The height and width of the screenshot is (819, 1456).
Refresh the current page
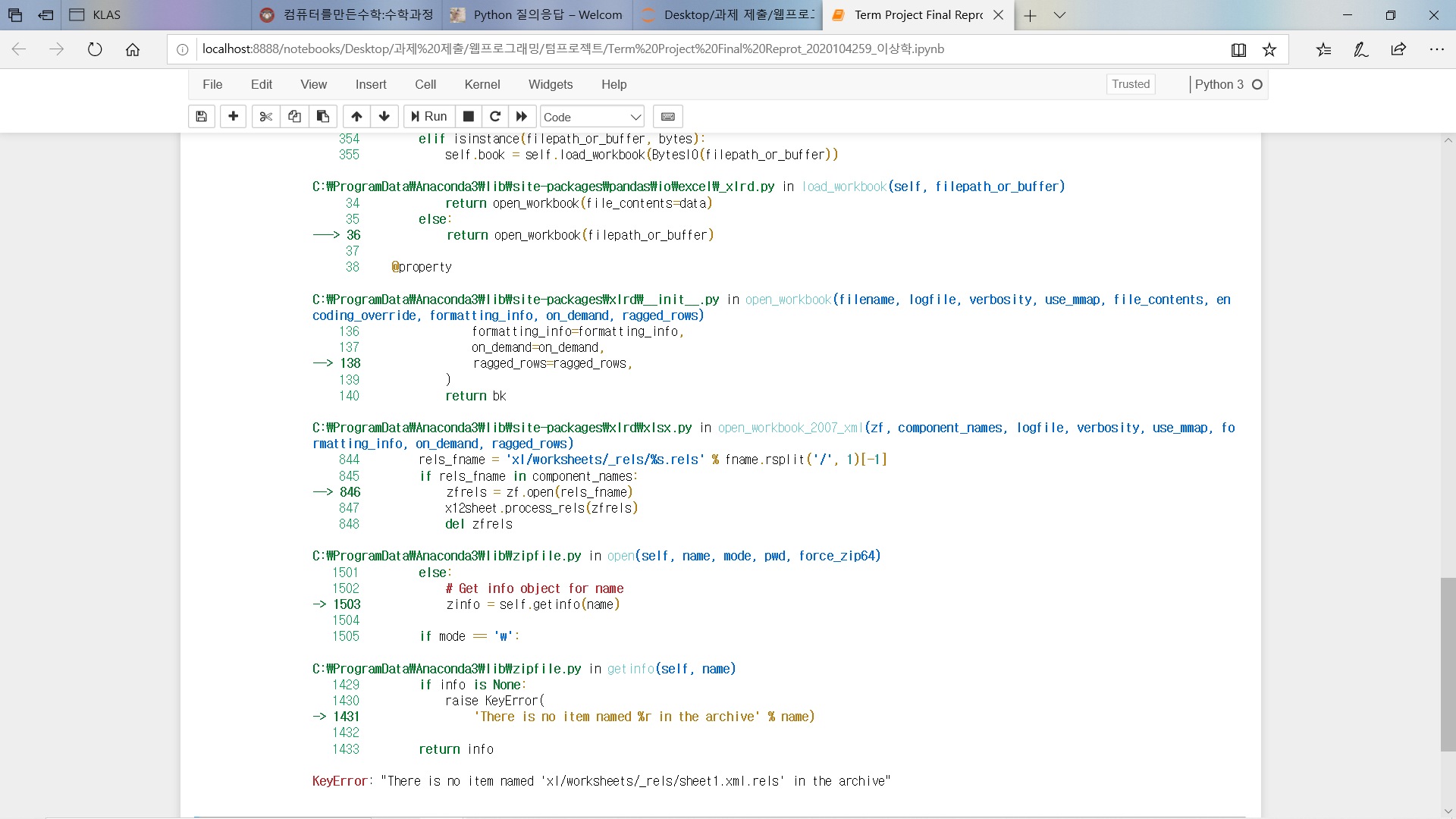click(x=95, y=49)
